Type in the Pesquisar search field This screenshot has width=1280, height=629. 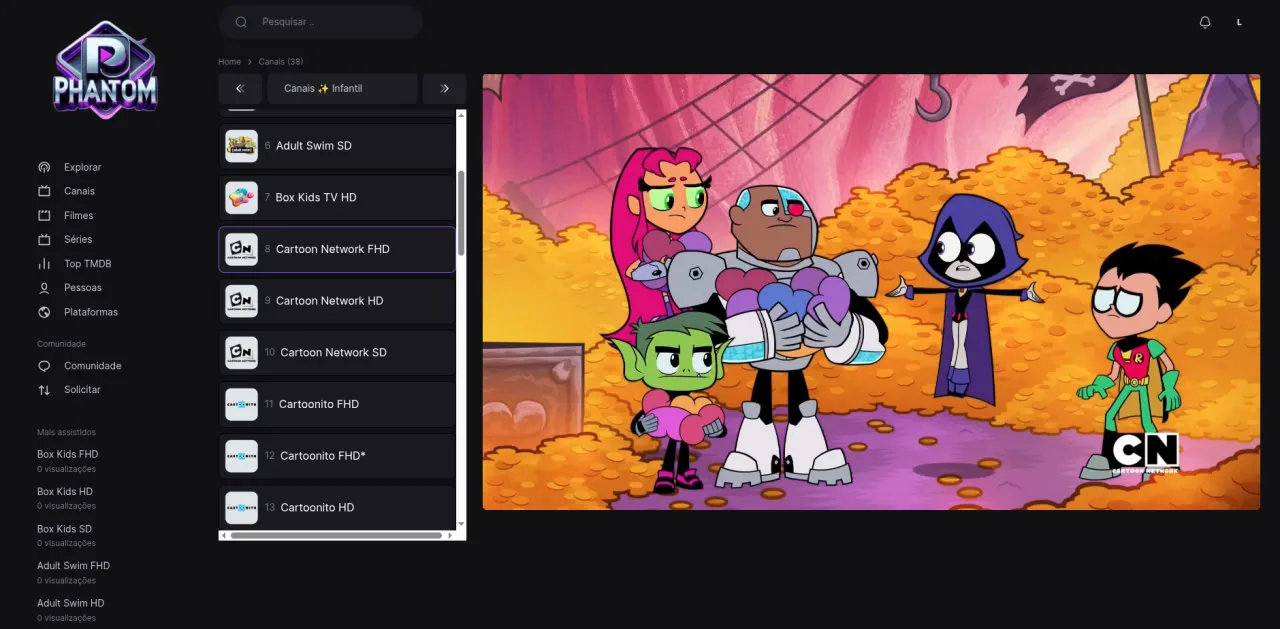point(335,22)
